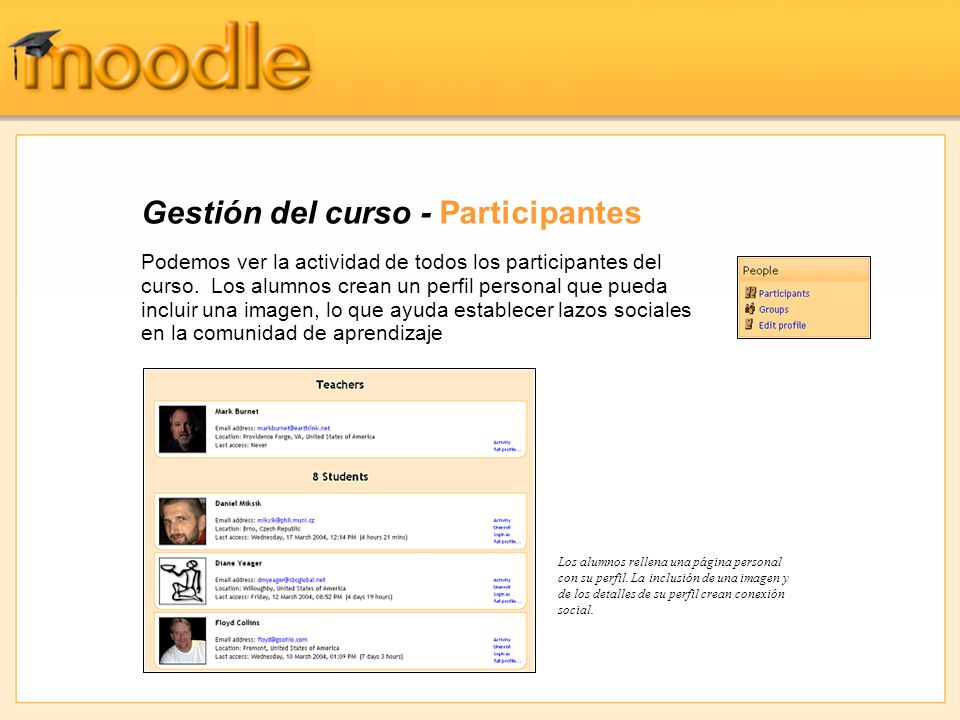View Activity for Daniel Miksik
The image size is (960, 720).
(501, 520)
